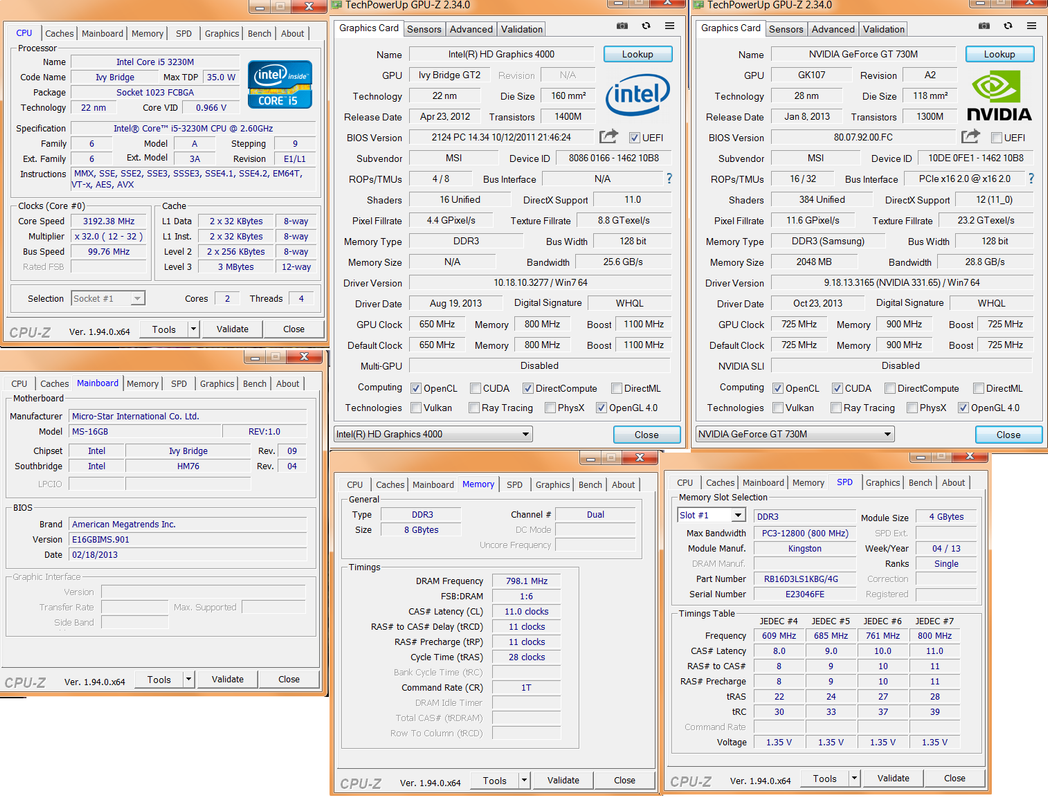Click Lookup button in NVIDIA GPU-Z window
This screenshot has width=1048, height=800.
[999, 54]
